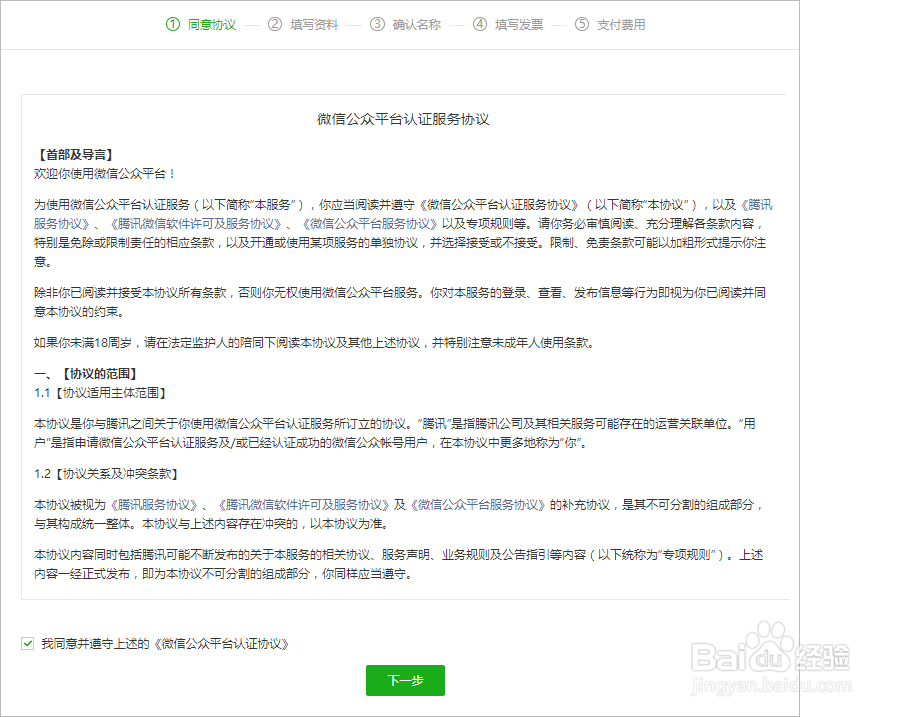Click the 1.2【协议关系及冲突条款】 subheading

tap(108, 474)
